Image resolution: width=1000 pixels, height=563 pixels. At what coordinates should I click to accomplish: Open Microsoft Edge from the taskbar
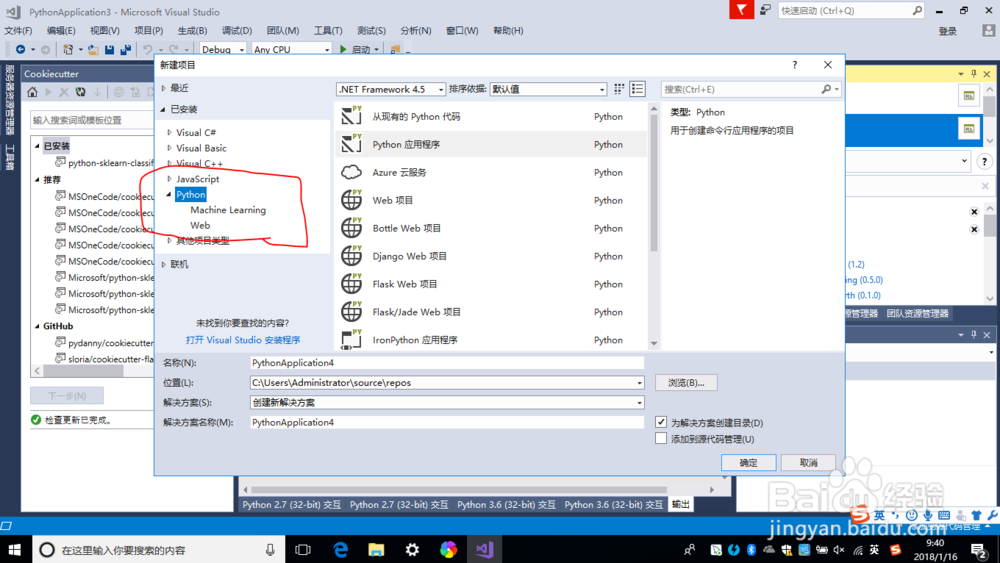point(341,550)
